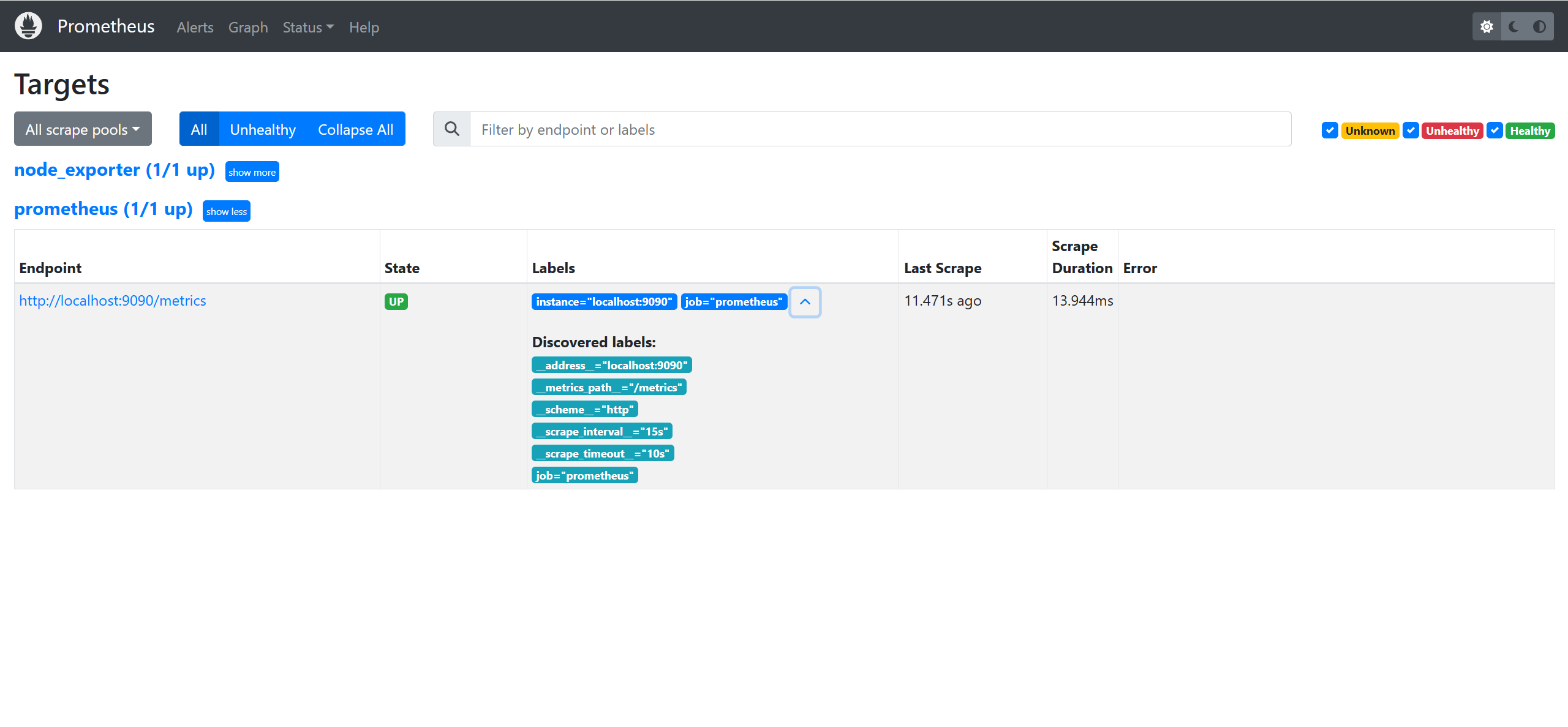Click the Prometheus flame logo icon
Viewport: 1568px width, 727px height.
[x=28, y=26]
